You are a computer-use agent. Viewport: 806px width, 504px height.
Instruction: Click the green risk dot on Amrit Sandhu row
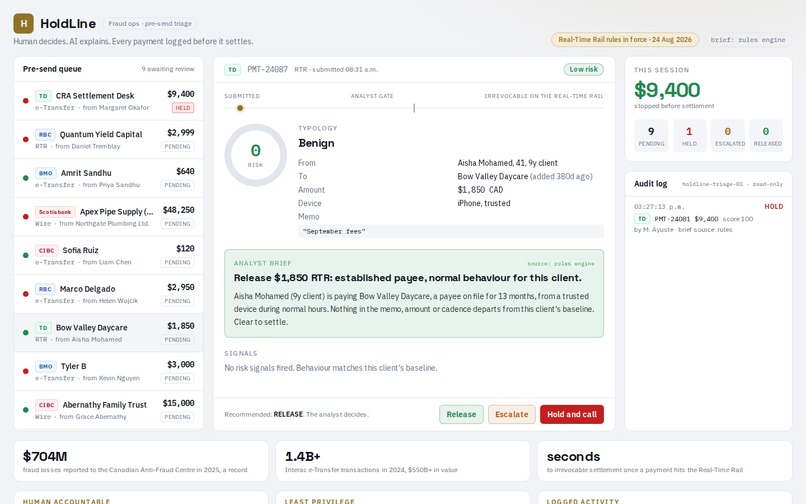pyautogui.click(x=26, y=178)
